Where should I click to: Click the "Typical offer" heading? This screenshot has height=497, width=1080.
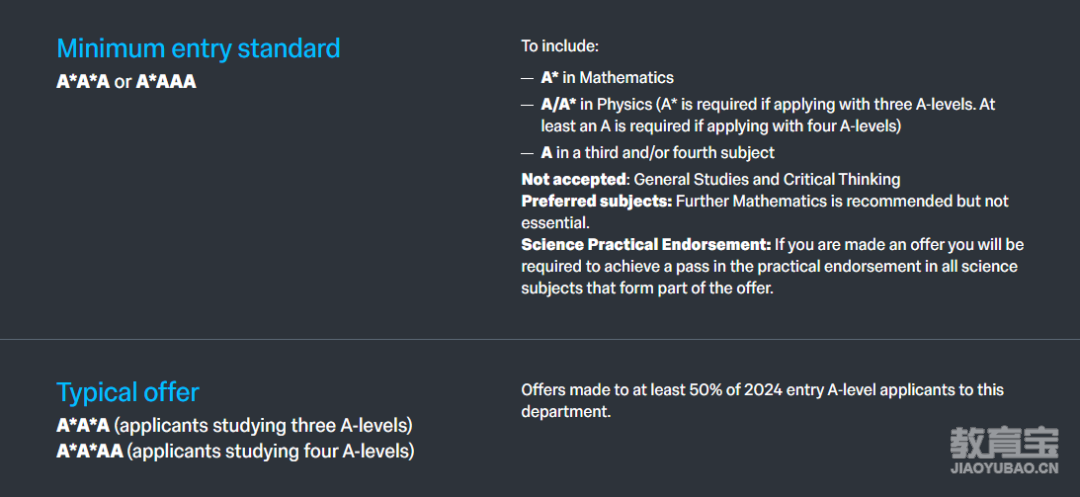coord(127,392)
